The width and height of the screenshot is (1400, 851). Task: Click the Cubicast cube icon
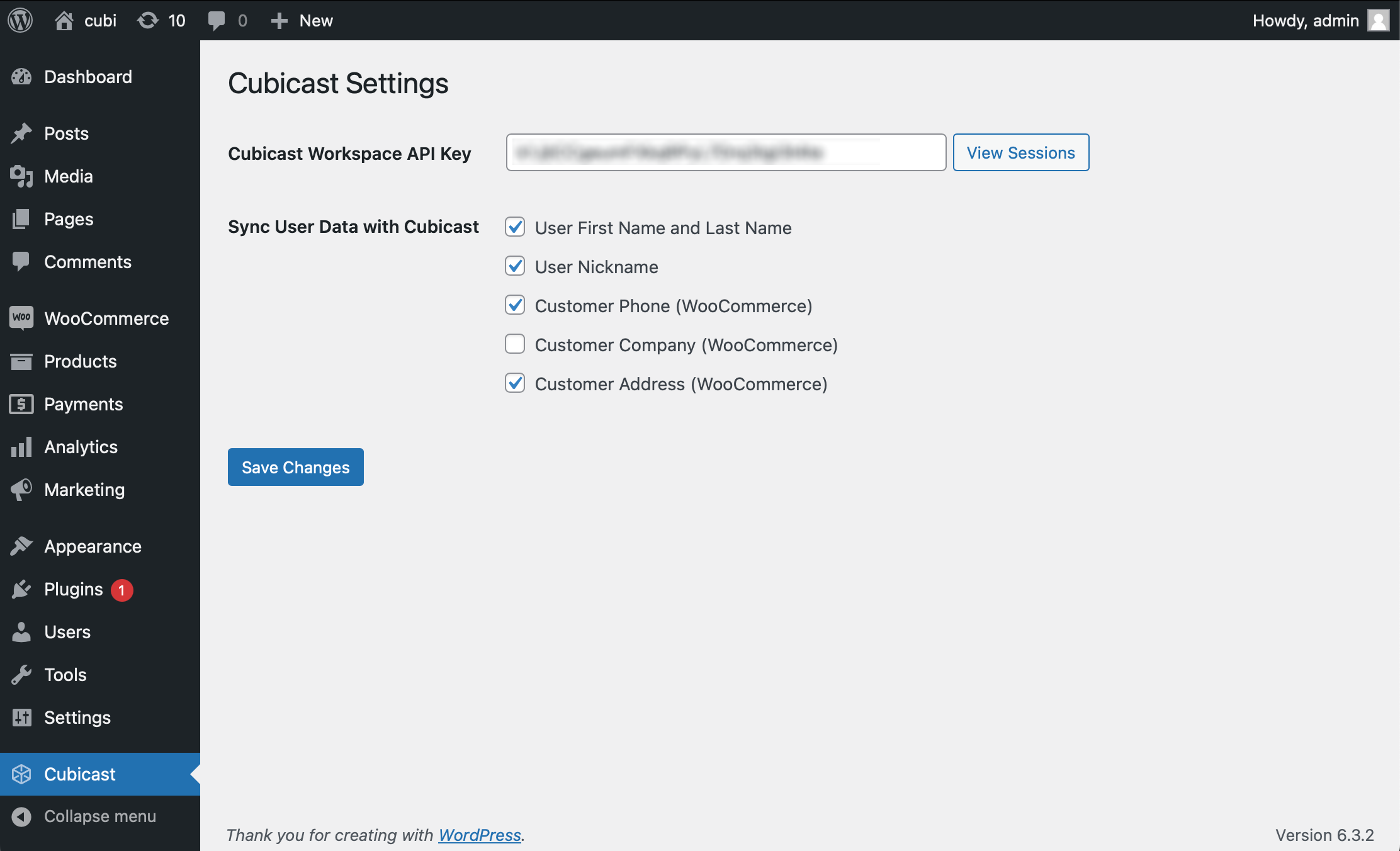click(x=21, y=774)
